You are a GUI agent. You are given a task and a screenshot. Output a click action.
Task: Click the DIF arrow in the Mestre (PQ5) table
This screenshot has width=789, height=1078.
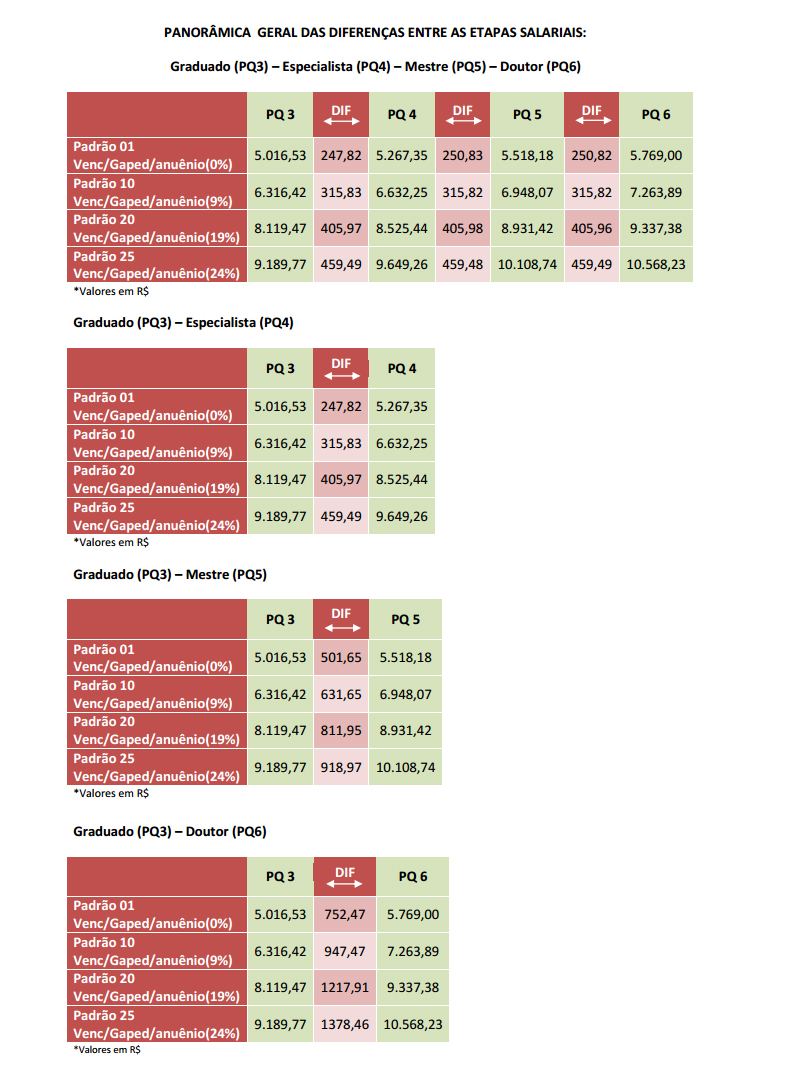point(342,627)
